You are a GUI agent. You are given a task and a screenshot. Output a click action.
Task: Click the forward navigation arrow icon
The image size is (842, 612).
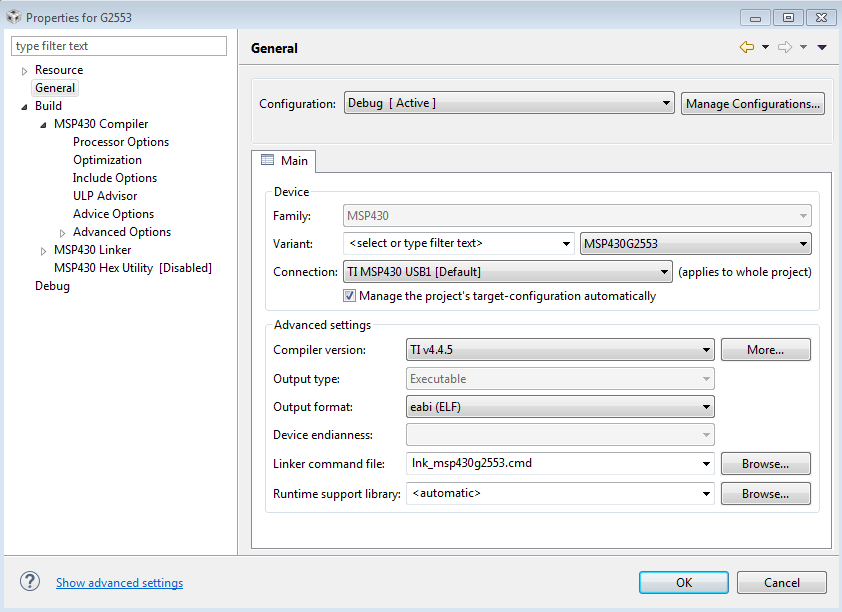785,47
